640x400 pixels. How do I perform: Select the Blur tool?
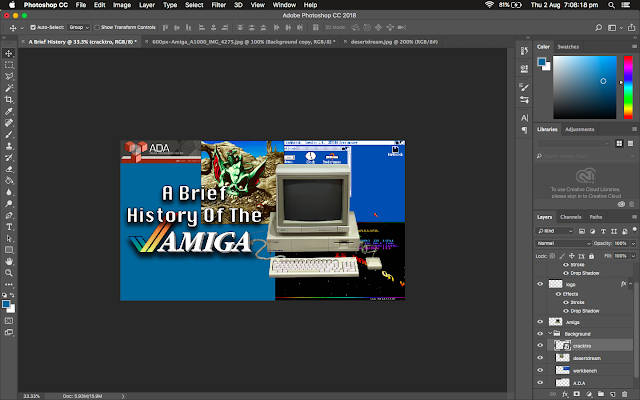tap(9, 192)
